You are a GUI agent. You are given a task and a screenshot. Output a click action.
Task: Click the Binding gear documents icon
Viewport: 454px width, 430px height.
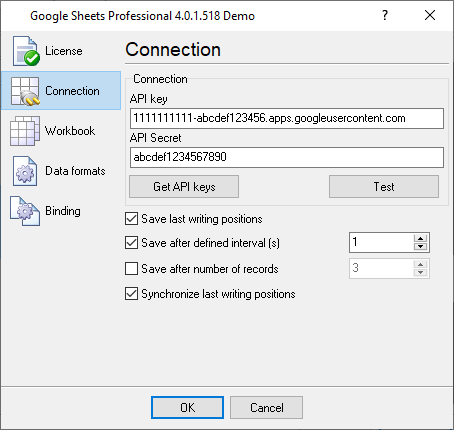tap(25, 211)
